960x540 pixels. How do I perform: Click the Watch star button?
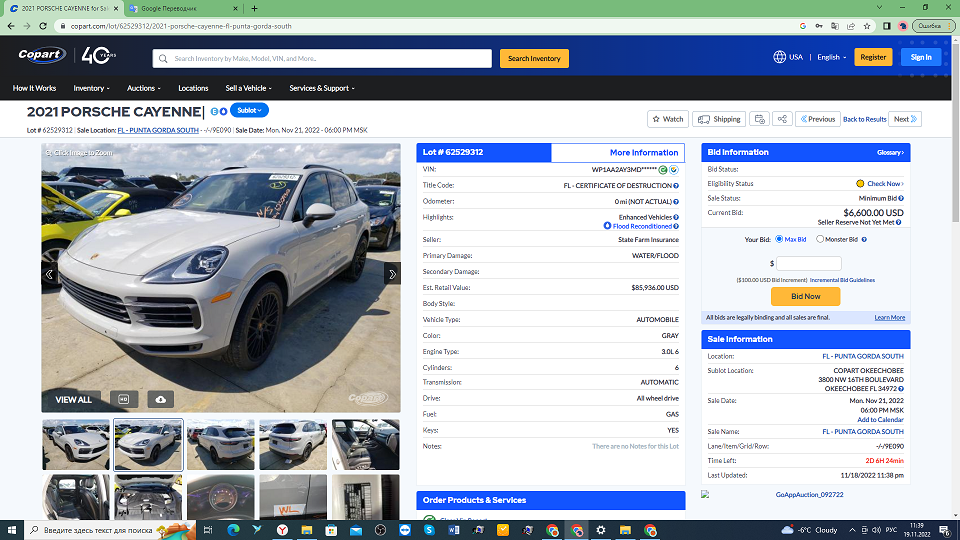tap(667, 119)
